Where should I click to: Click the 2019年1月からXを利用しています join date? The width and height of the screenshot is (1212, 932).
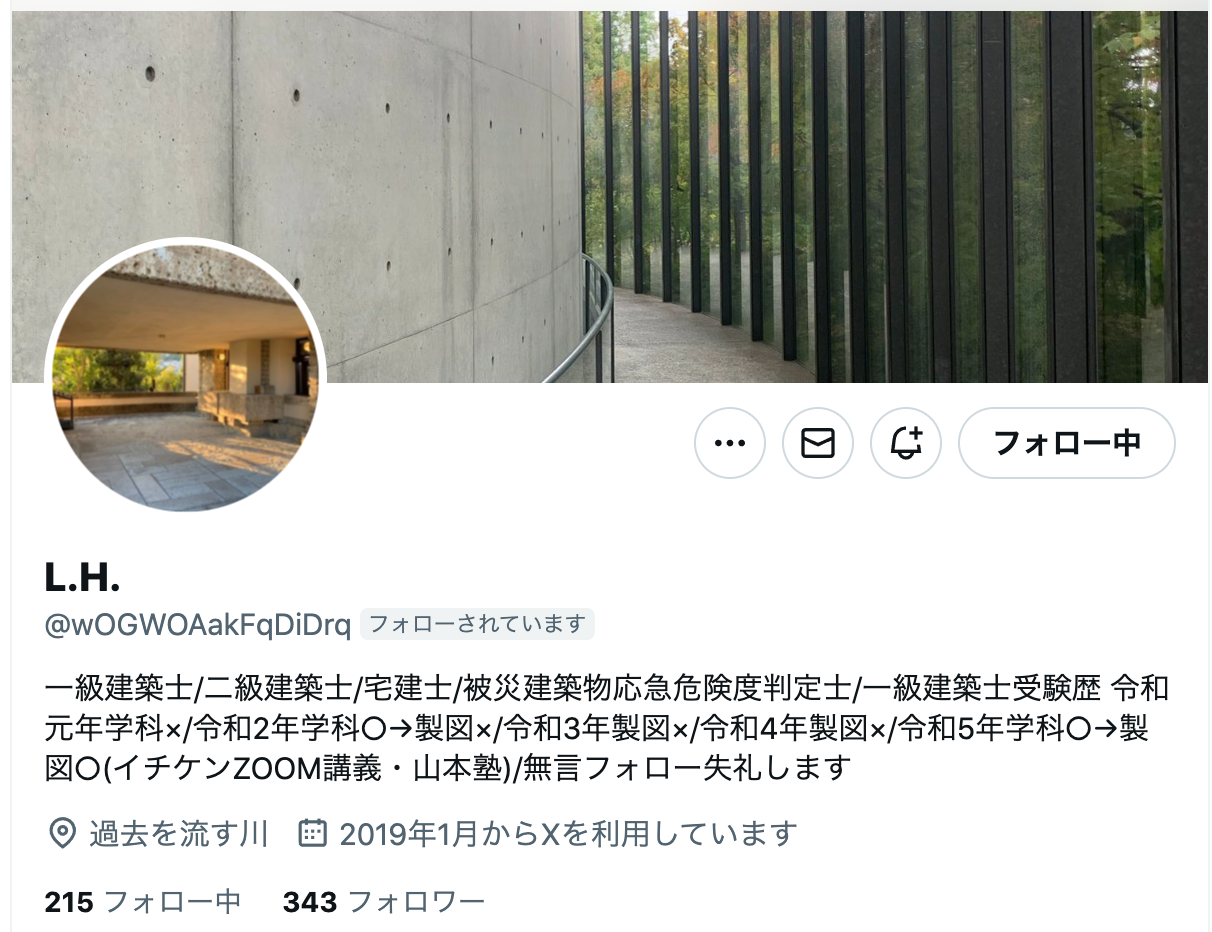tap(568, 833)
